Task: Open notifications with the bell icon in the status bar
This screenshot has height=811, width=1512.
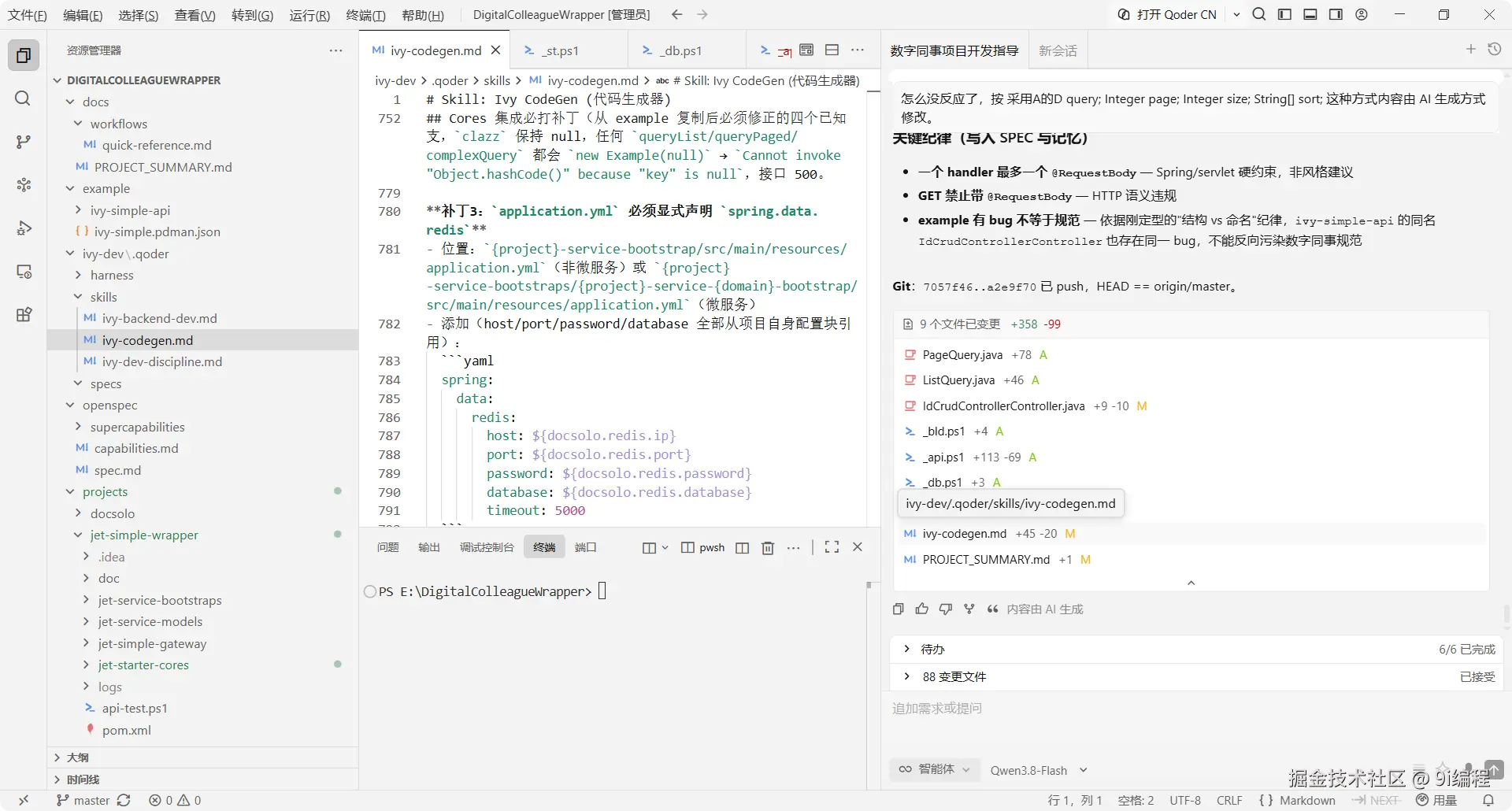Action: (x=1488, y=800)
